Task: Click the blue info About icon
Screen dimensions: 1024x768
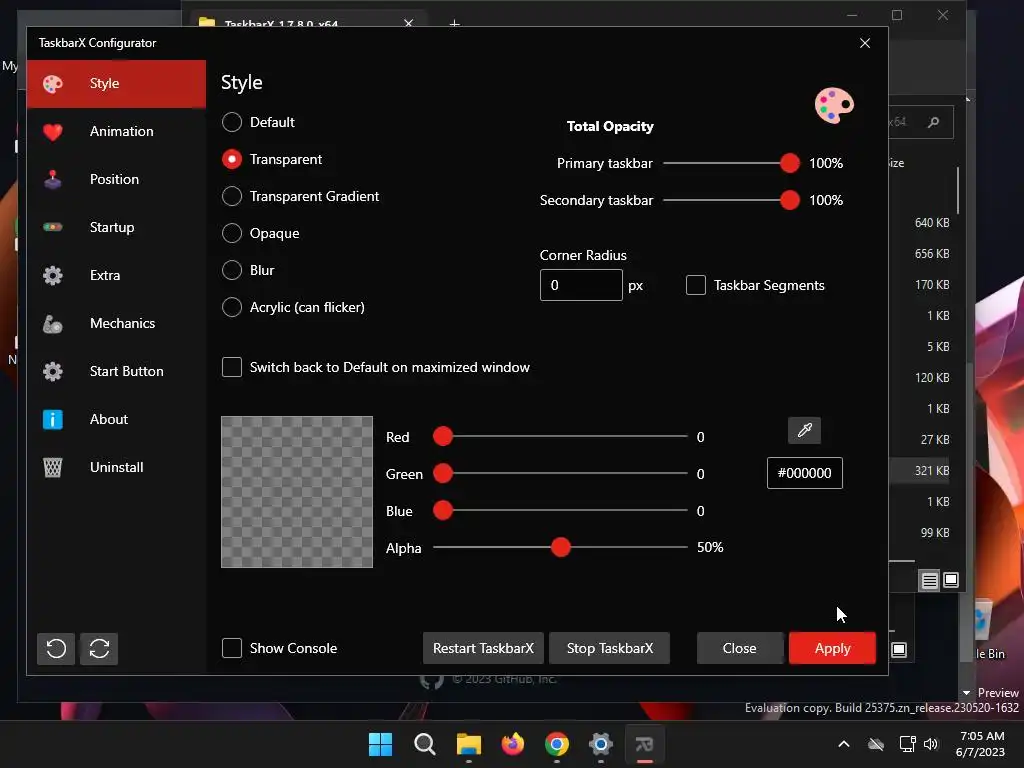Action: [x=52, y=419]
